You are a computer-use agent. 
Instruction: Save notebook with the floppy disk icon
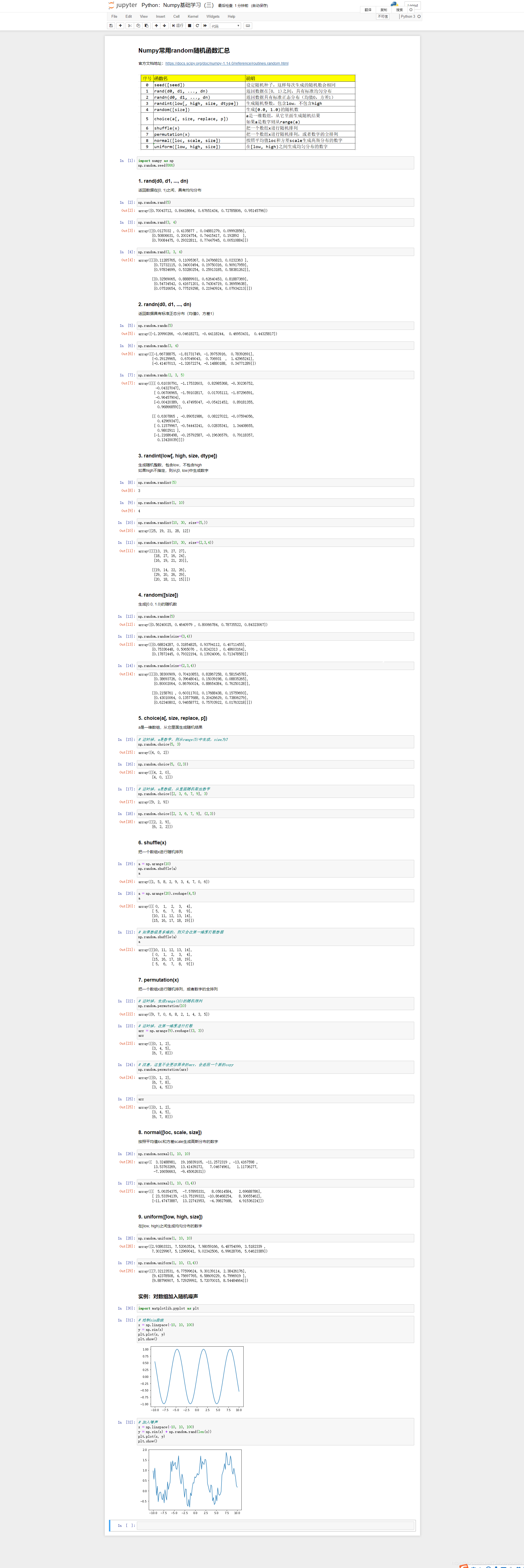111,25
